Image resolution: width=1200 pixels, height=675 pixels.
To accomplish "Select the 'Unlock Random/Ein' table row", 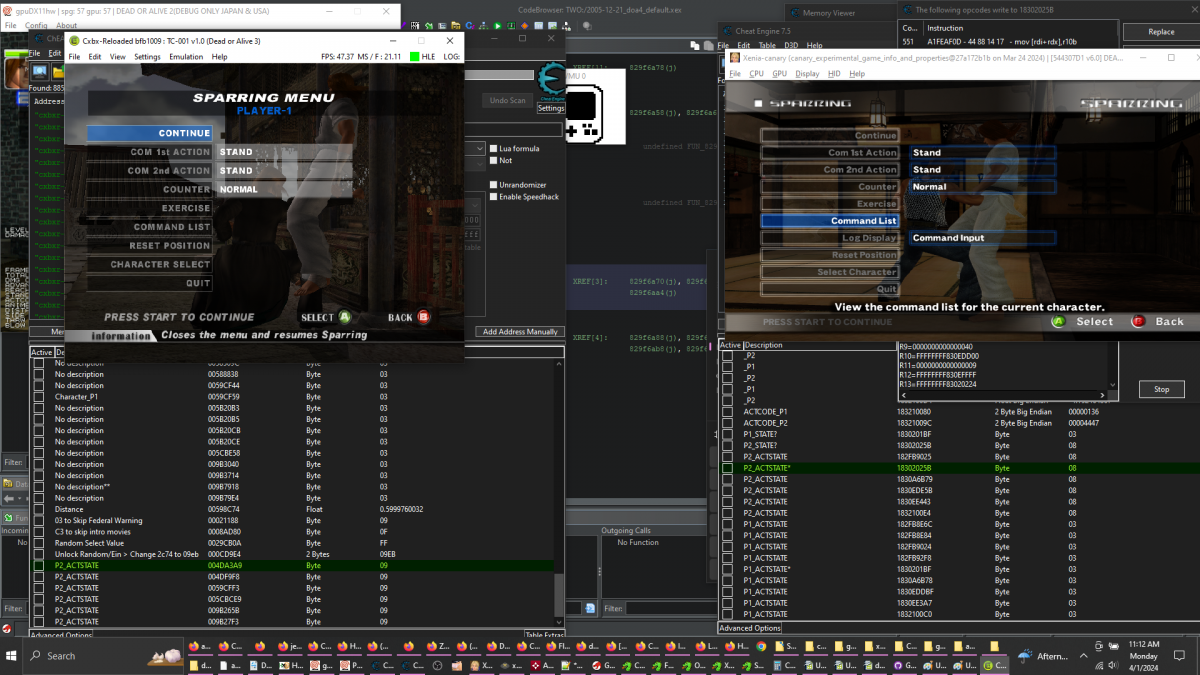I will click(295, 554).
